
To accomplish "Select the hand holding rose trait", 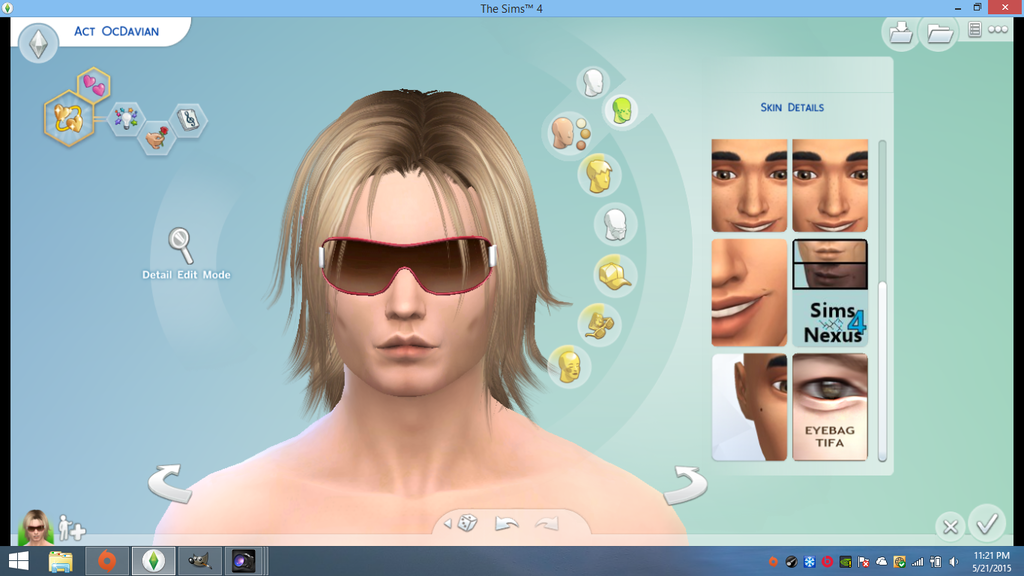I will pyautogui.click(x=157, y=138).
